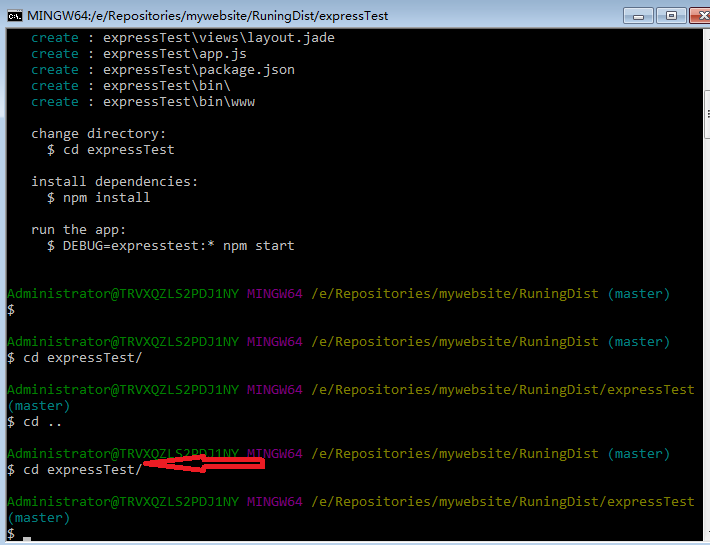This screenshot has height=545, width=710.
Task: Close the MINGW64 terminal window
Action: [x=701, y=16]
